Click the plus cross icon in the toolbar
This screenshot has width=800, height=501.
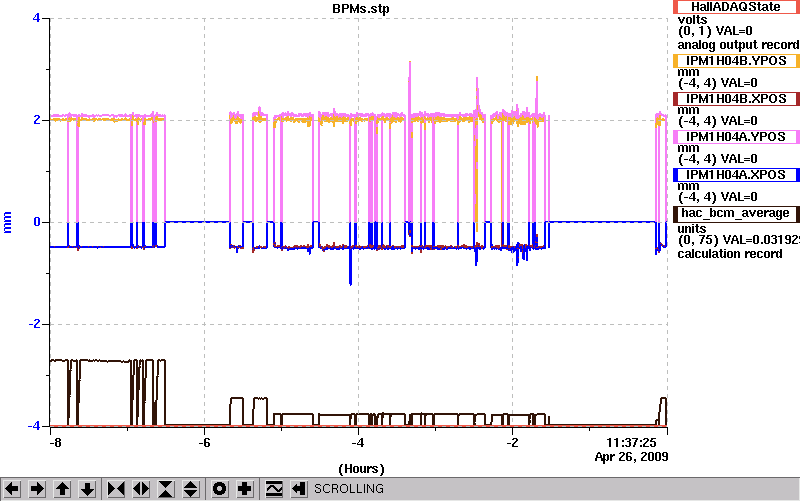pyautogui.click(x=244, y=489)
